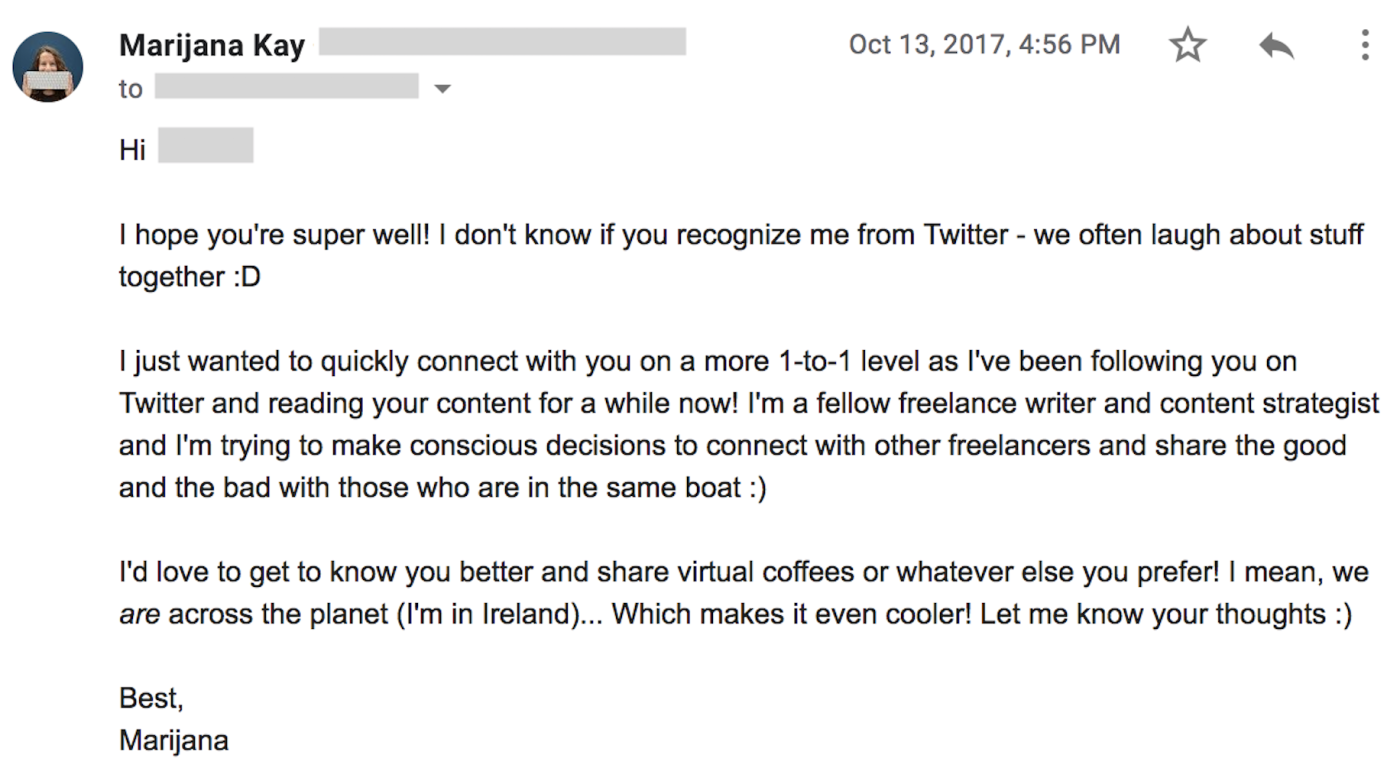Click the "Marijana" signature at bottom

(174, 740)
